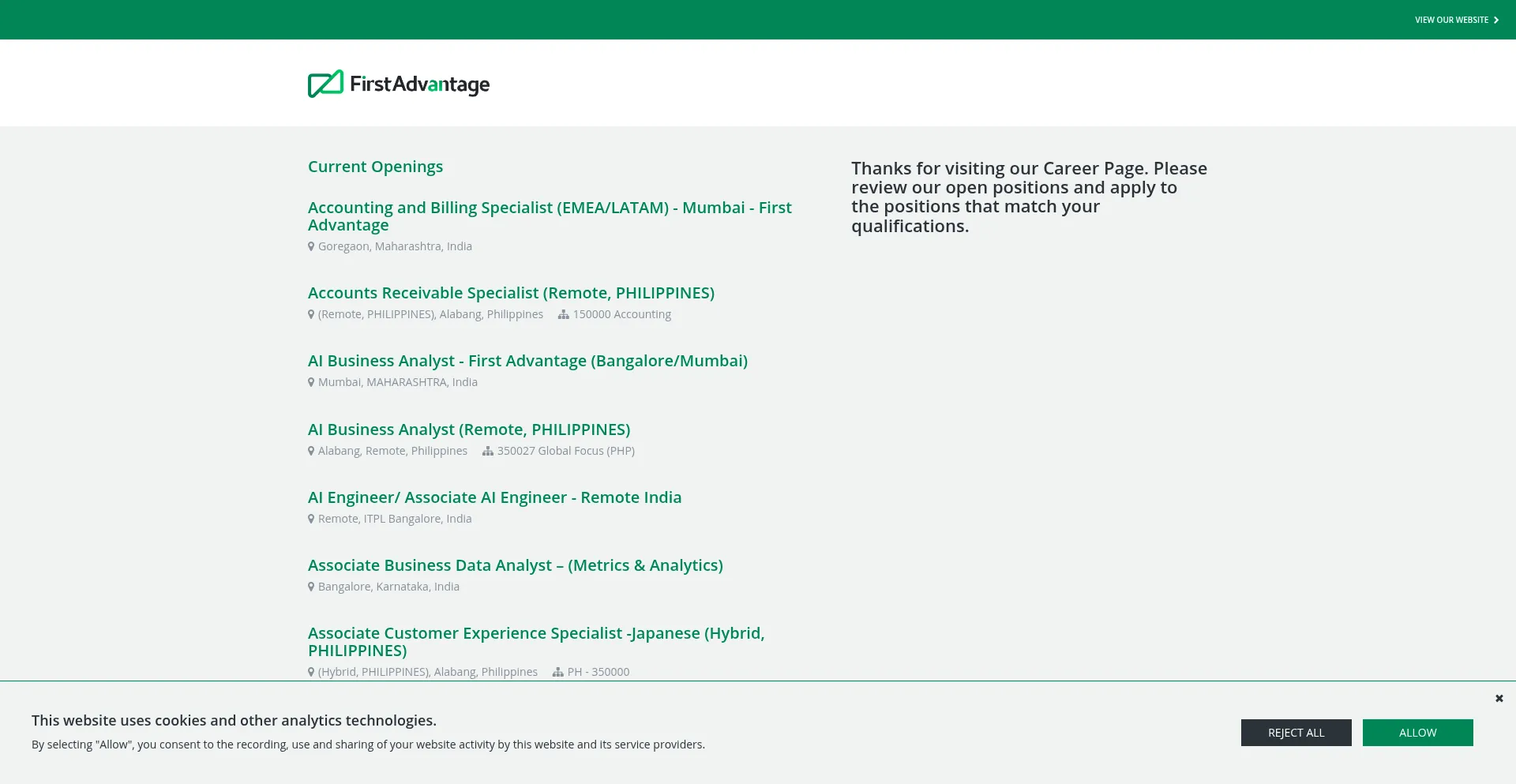Click the location pin beside Goregaon, Maharashtra

tap(311, 246)
